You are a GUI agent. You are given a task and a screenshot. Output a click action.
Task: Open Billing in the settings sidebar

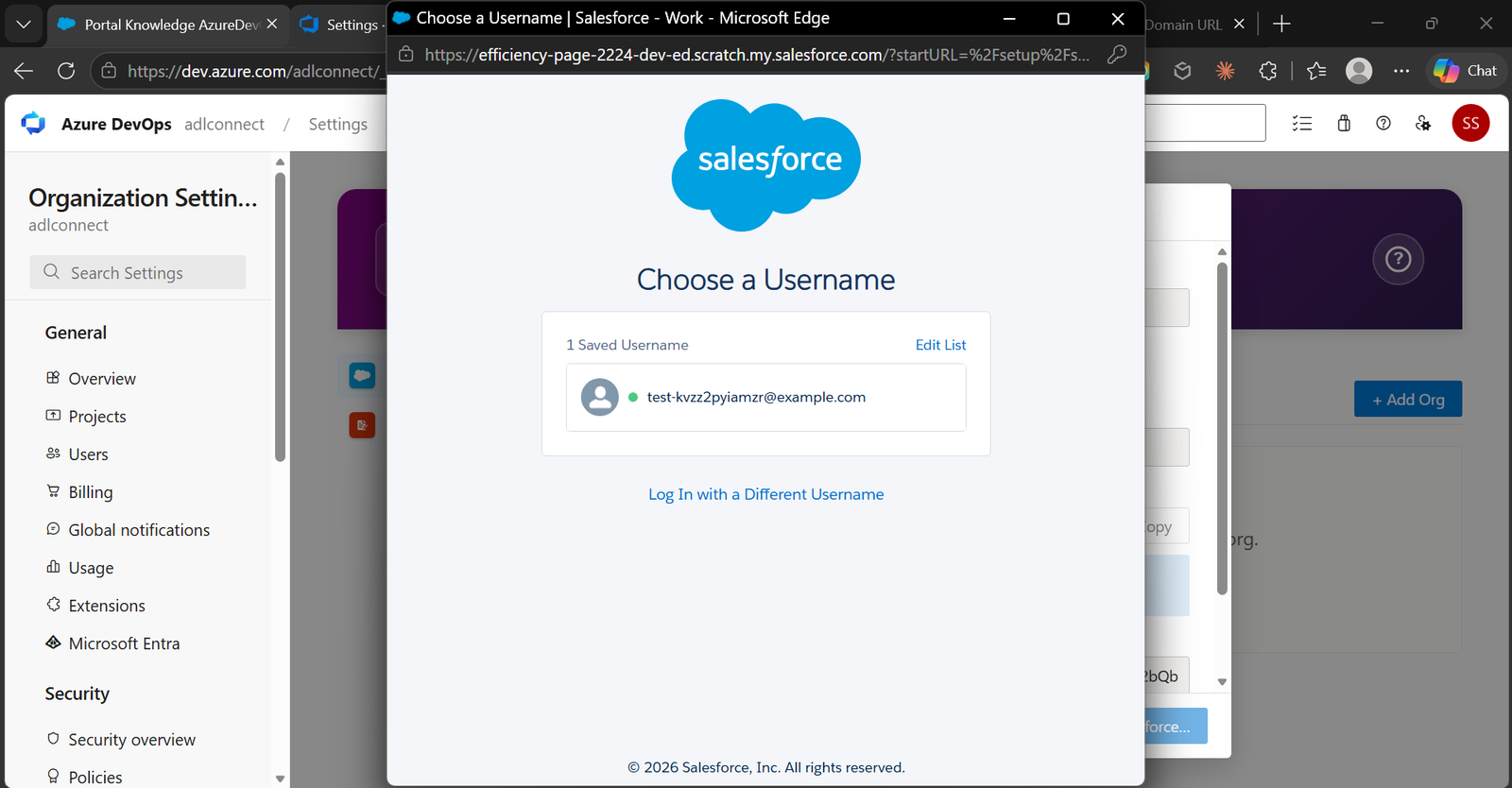(91, 491)
